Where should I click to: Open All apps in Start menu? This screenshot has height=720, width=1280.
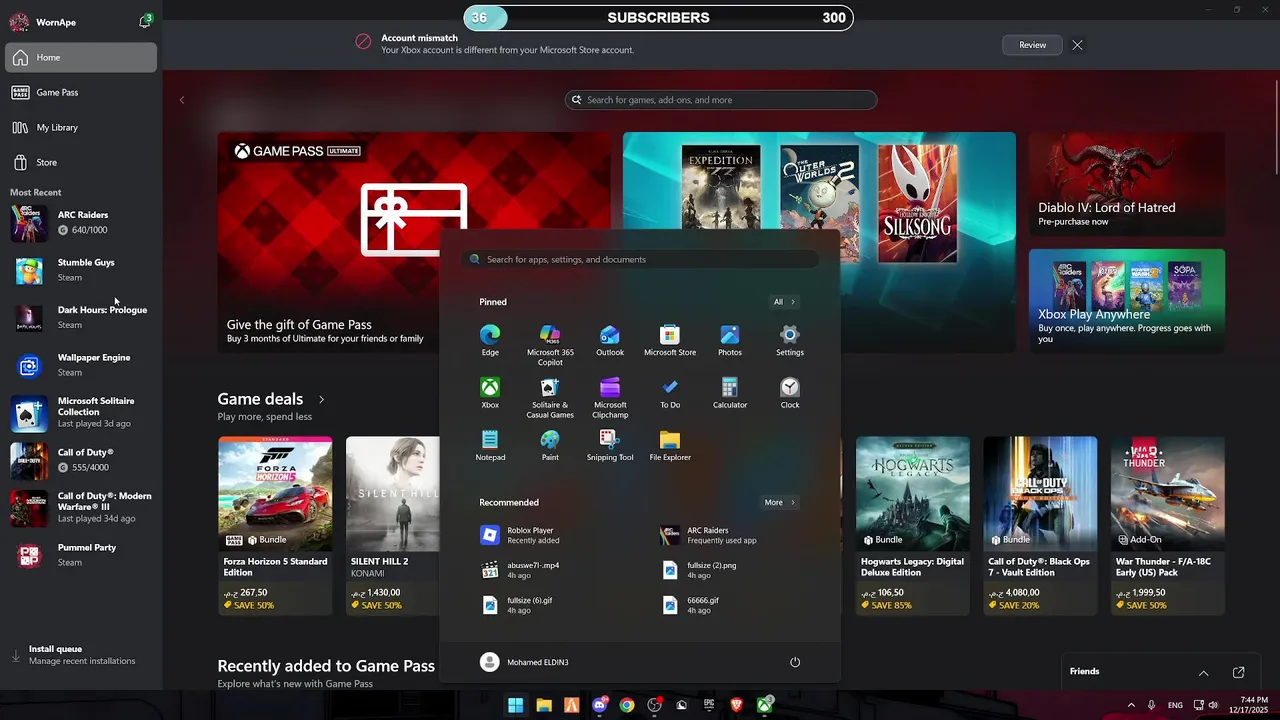click(x=784, y=302)
